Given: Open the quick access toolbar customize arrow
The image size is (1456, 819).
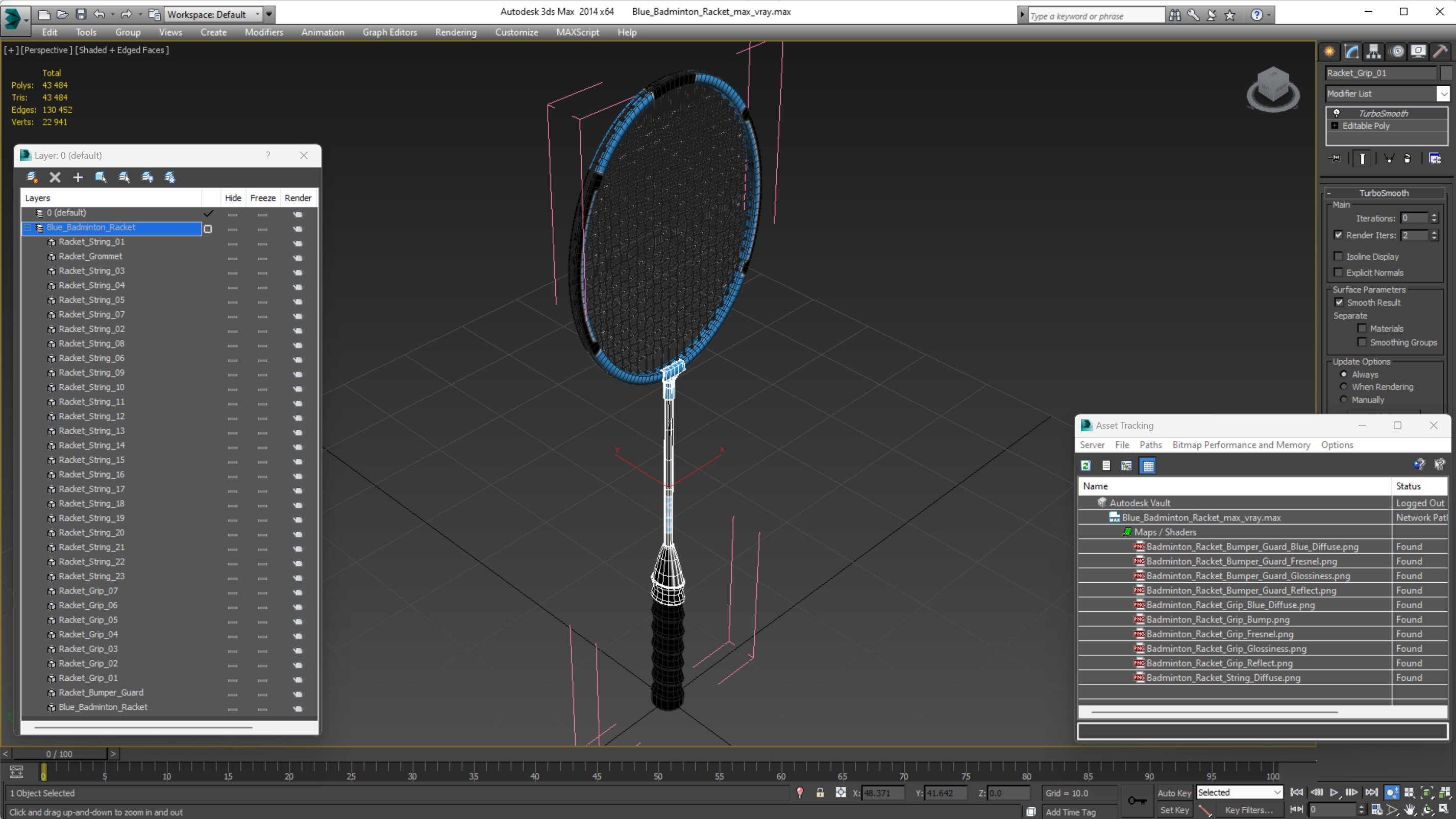Looking at the screenshot, I should pos(269,14).
